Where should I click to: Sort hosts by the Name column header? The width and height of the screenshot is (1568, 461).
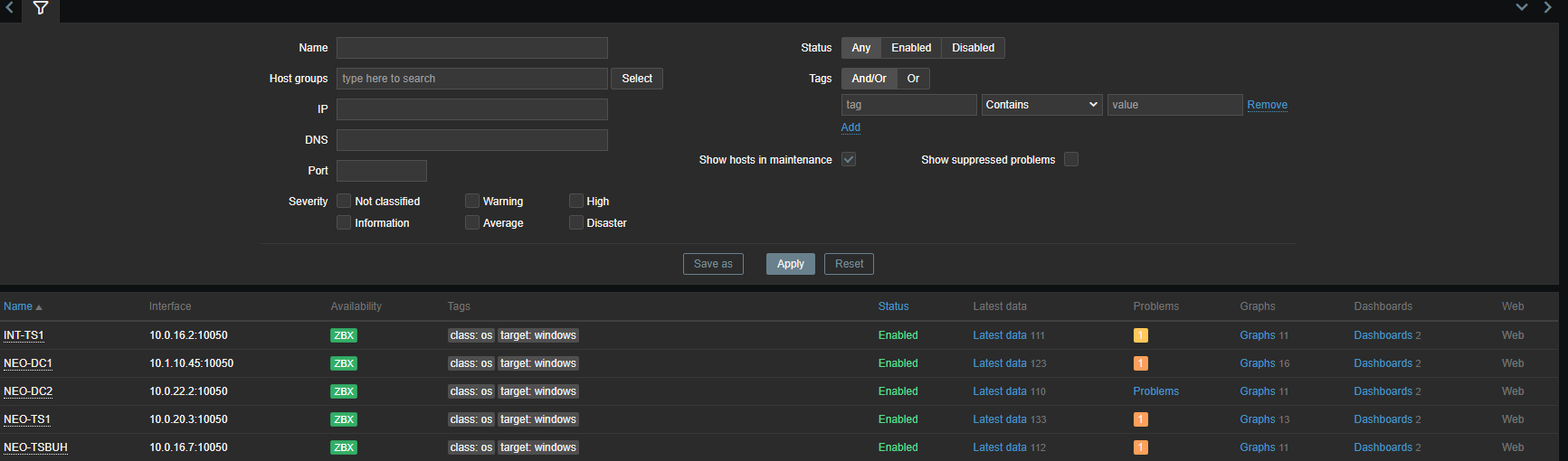click(x=18, y=306)
